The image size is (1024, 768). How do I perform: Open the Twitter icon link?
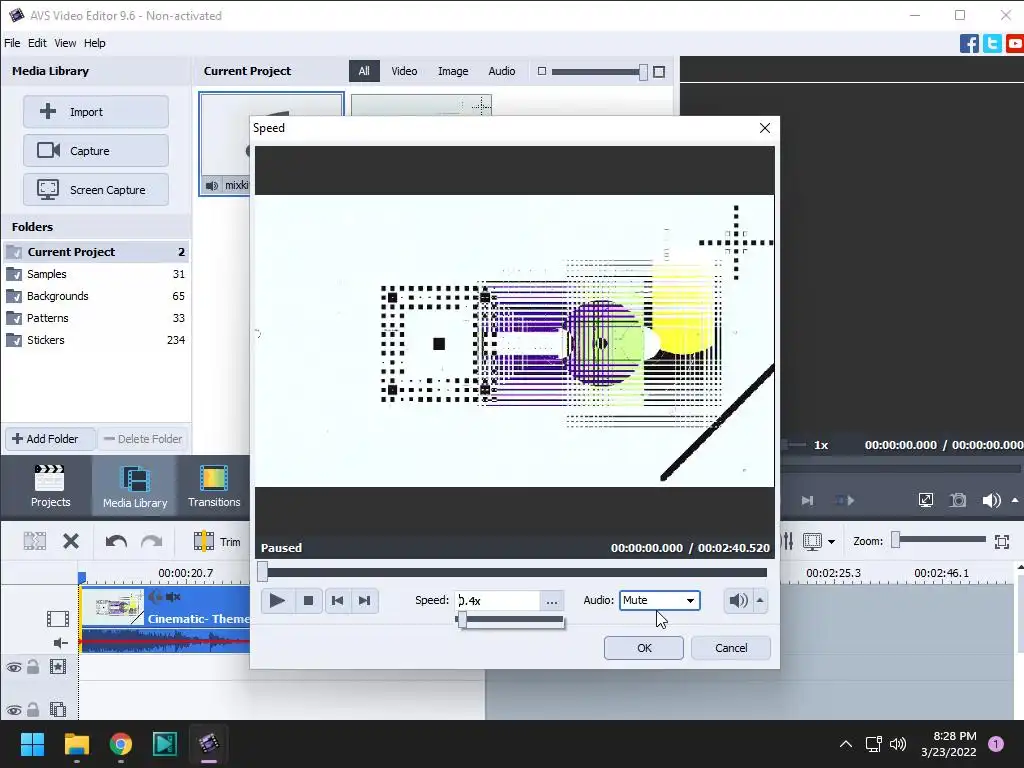tap(992, 44)
